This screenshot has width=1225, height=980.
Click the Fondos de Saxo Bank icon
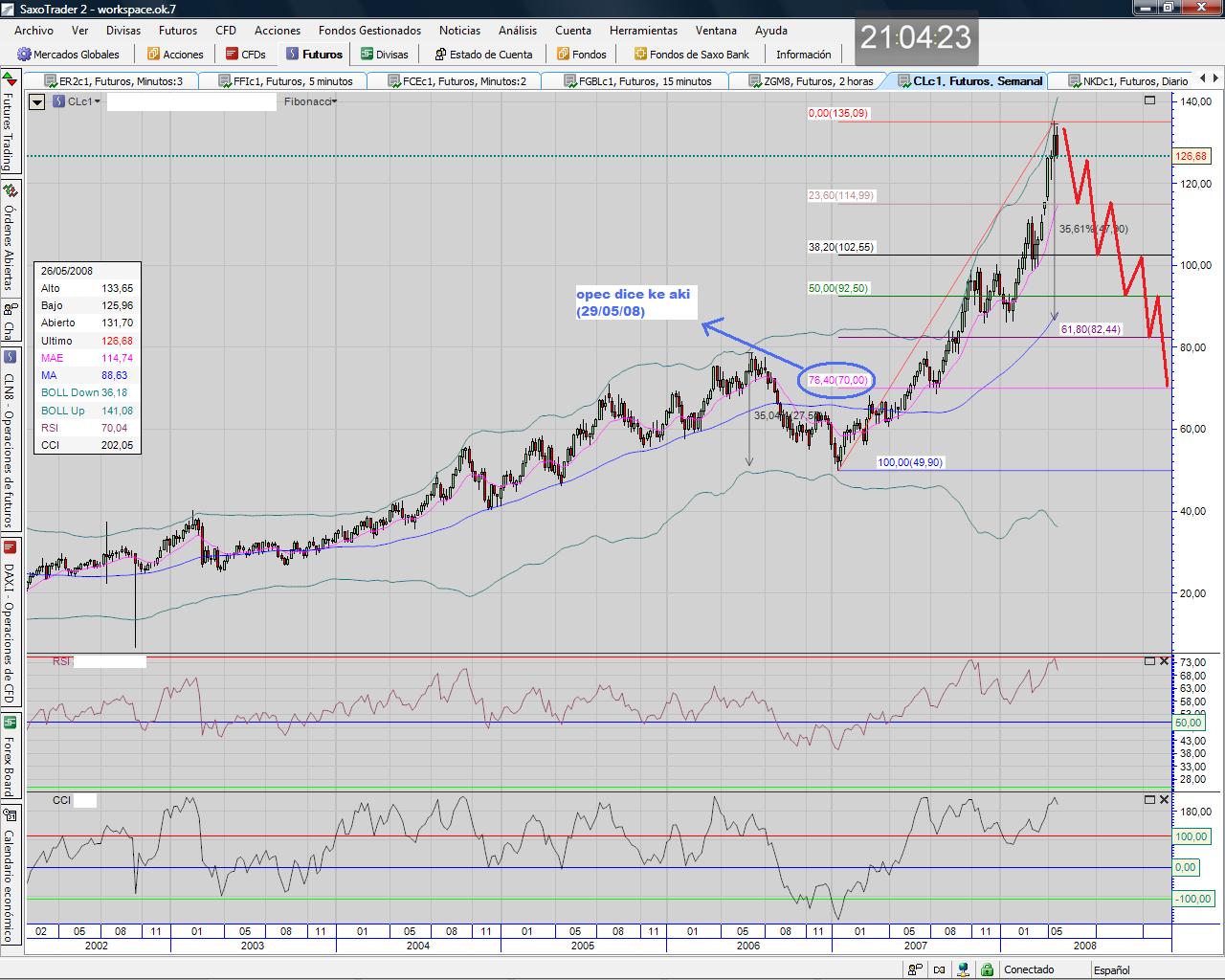tap(640, 55)
